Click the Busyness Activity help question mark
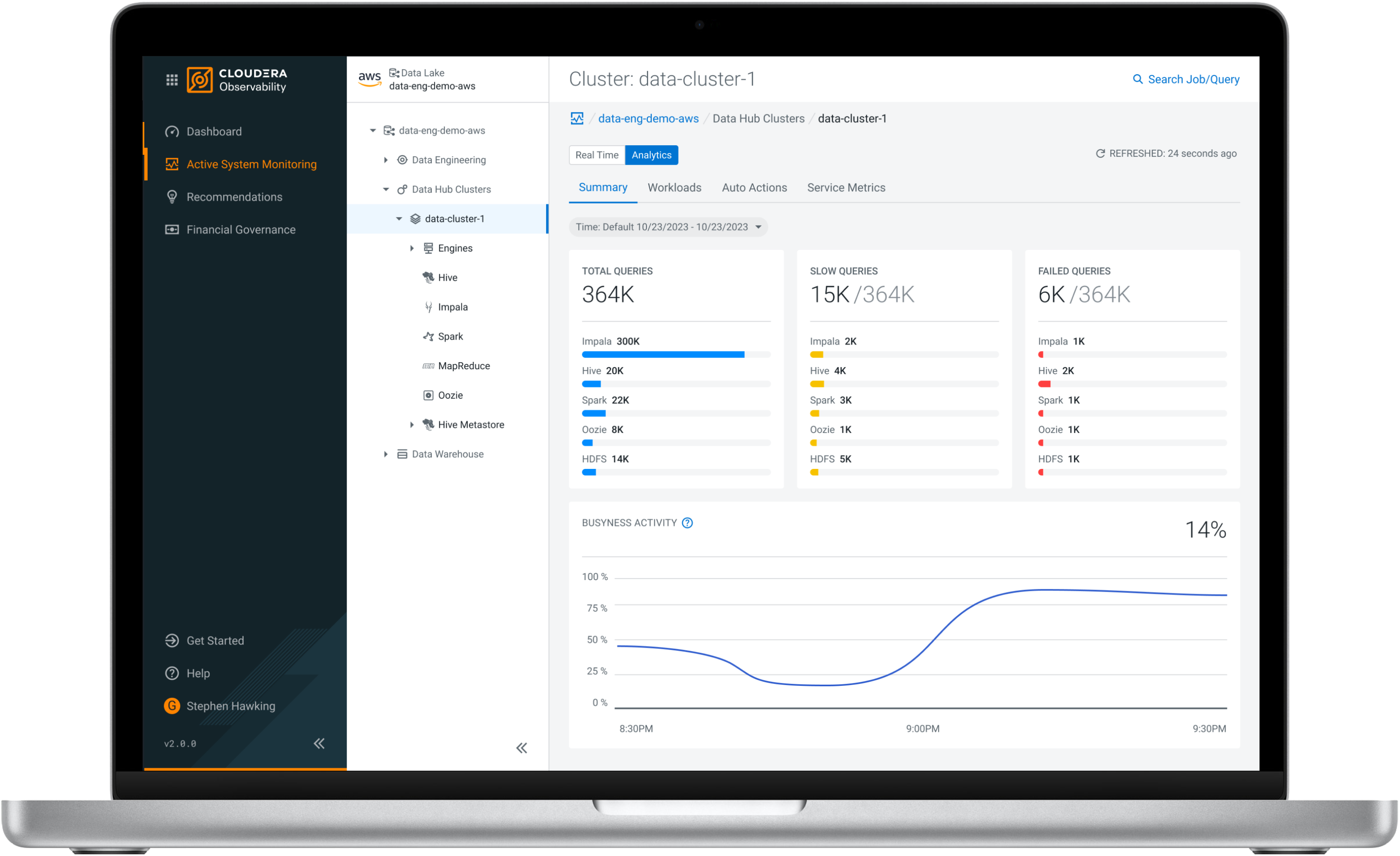Viewport: 1400px width, 856px height. coord(688,523)
